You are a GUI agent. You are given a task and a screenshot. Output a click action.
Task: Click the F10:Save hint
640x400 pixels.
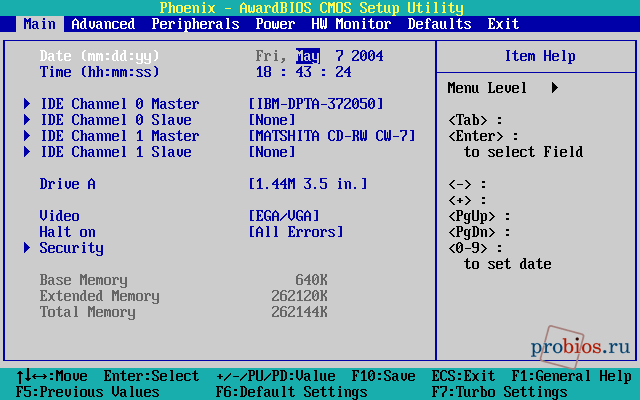(384, 376)
